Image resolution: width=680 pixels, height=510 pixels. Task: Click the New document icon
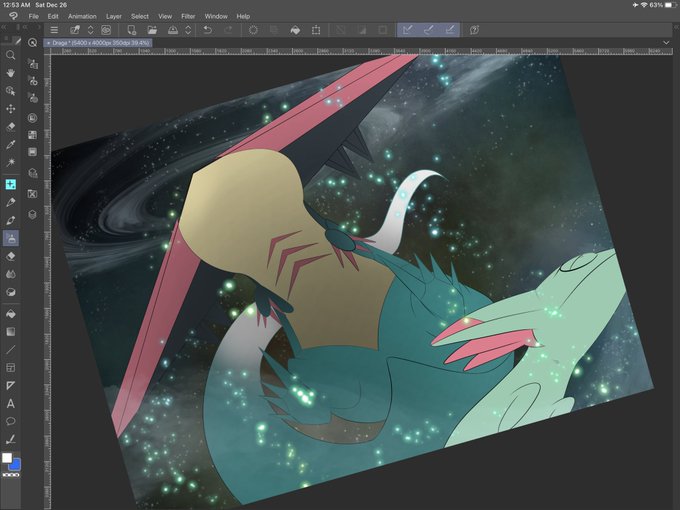(131, 30)
